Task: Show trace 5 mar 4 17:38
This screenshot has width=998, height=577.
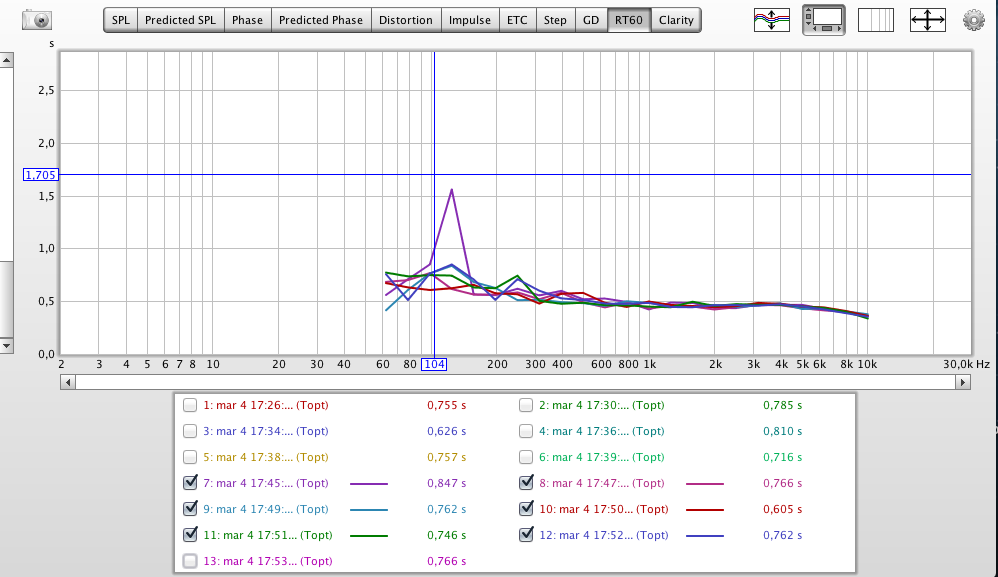Action: pyautogui.click(x=190, y=457)
